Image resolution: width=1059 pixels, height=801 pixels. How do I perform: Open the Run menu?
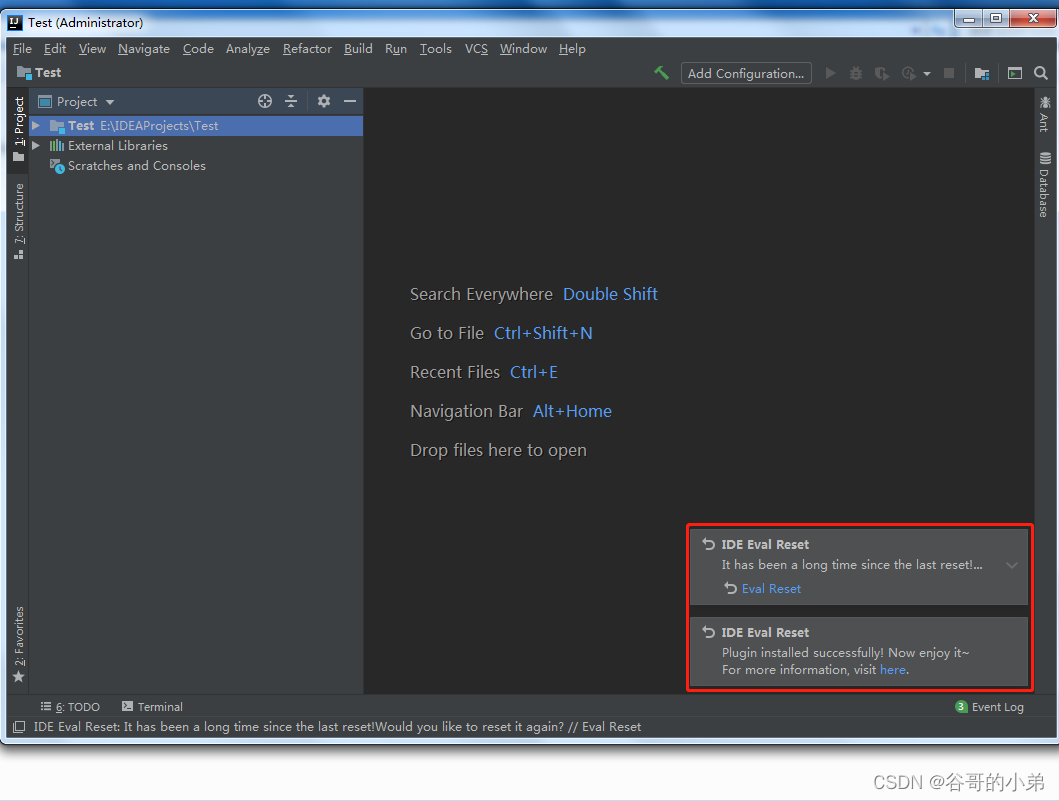coord(396,49)
